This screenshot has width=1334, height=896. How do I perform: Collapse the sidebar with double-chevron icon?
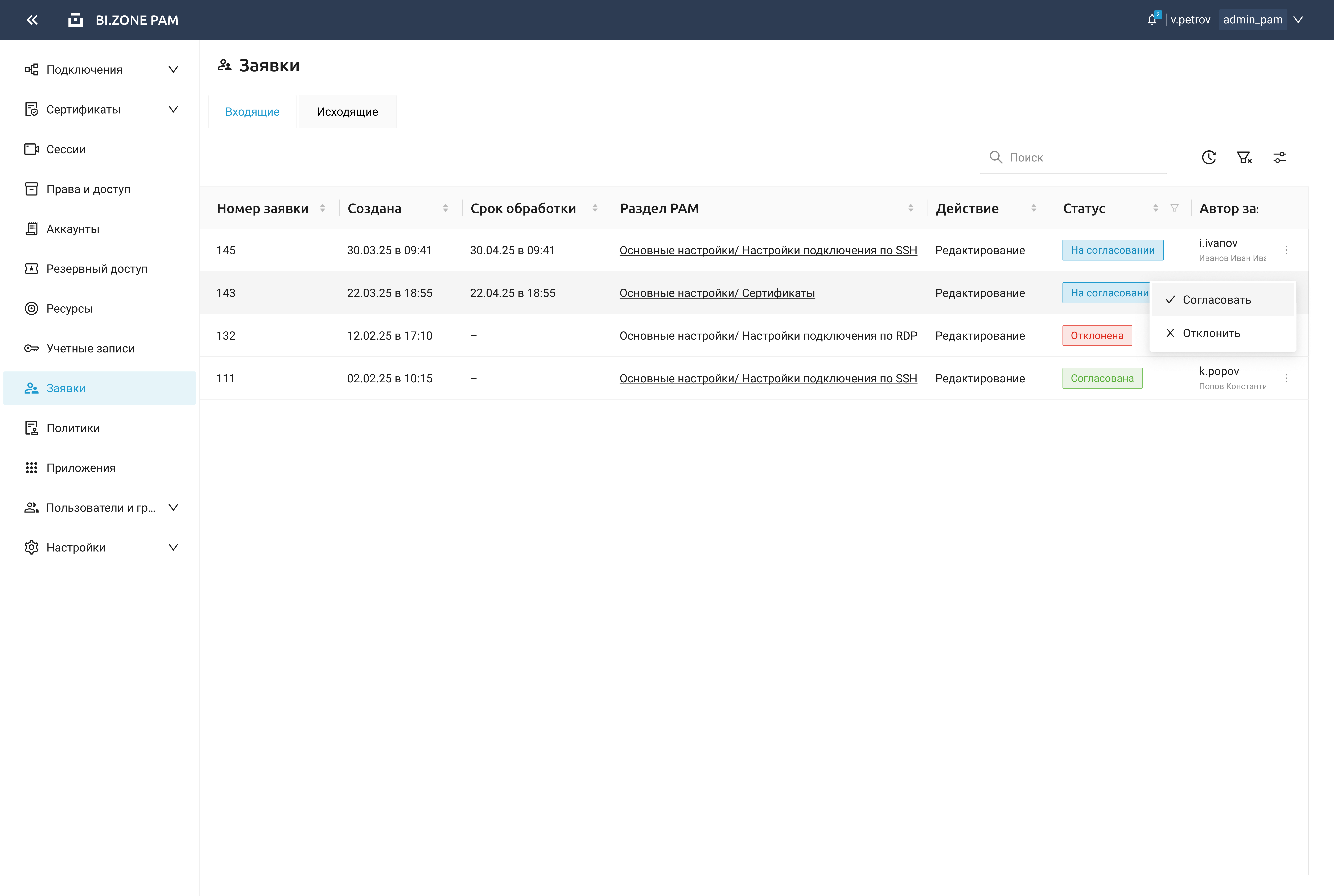[32, 20]
